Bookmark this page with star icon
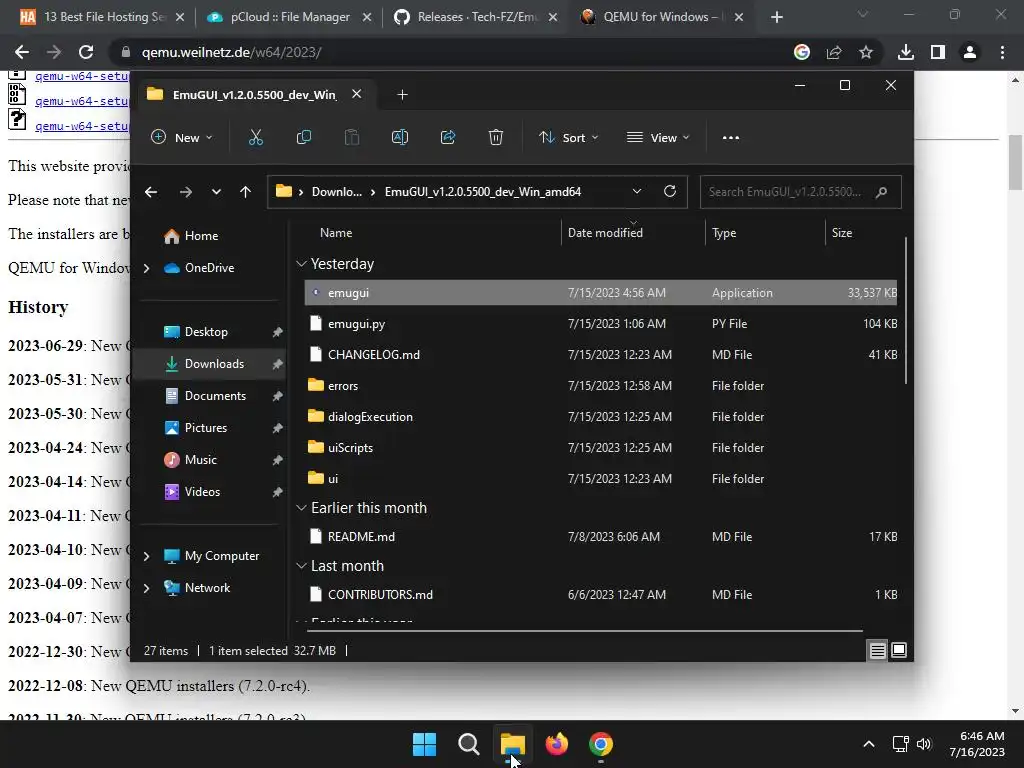 866,52
